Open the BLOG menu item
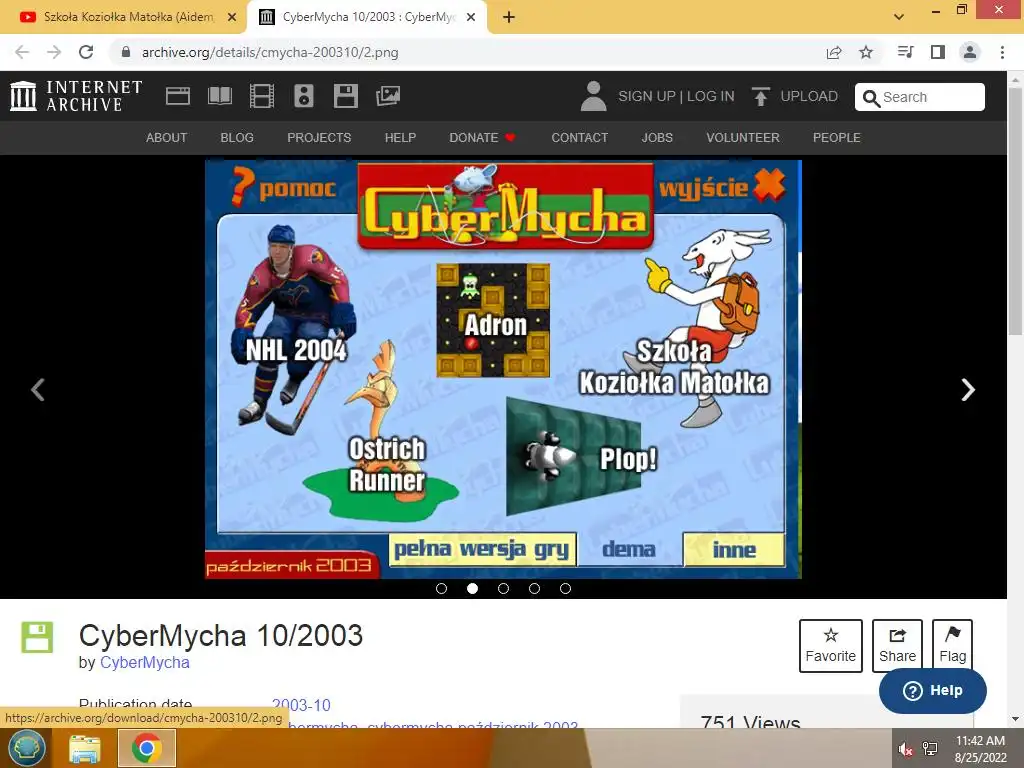 tap(237, 138)
